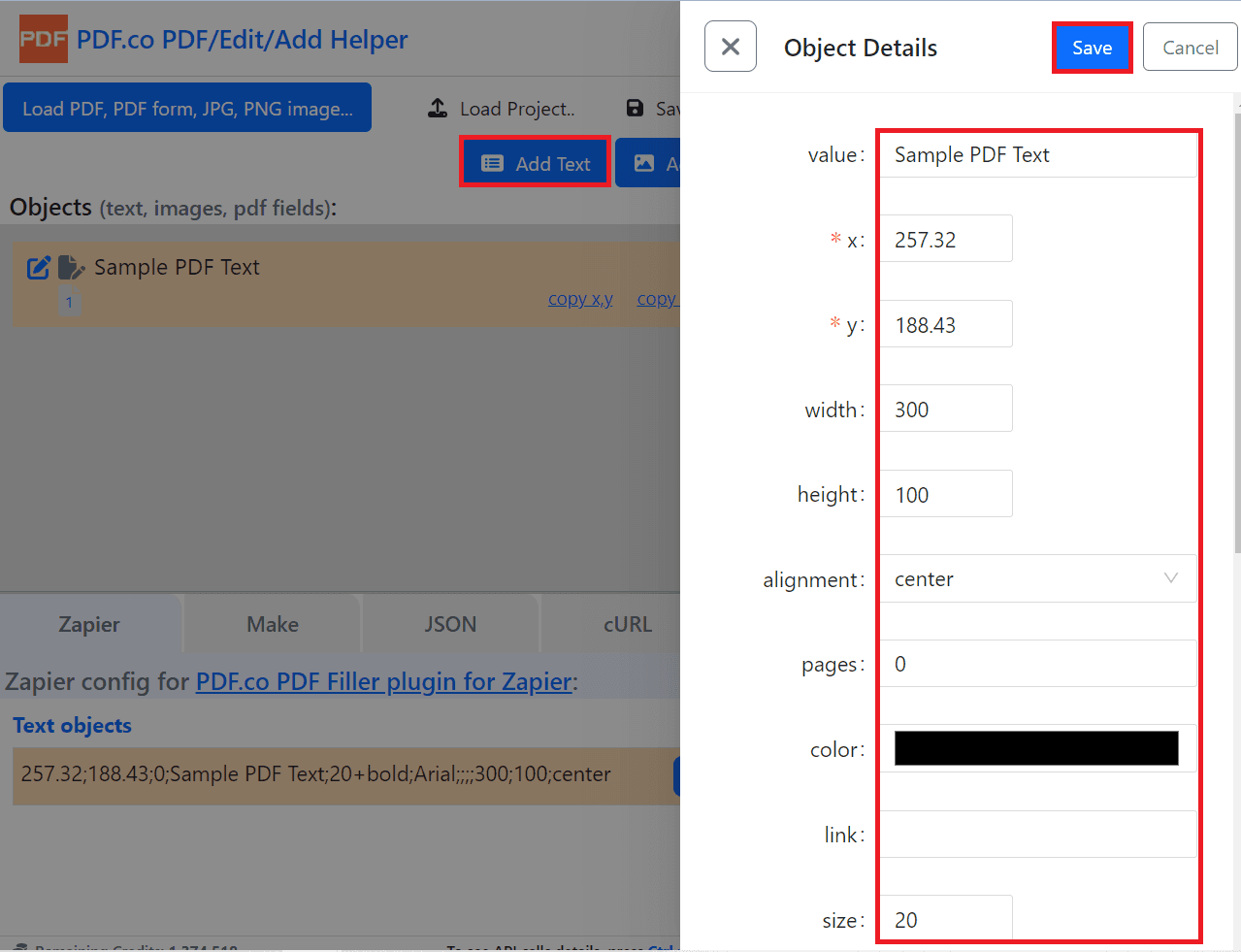This screenshot has width=1241, height=952.
Task: Close the Object Details panel with X
Action: [x=731, y=47]
